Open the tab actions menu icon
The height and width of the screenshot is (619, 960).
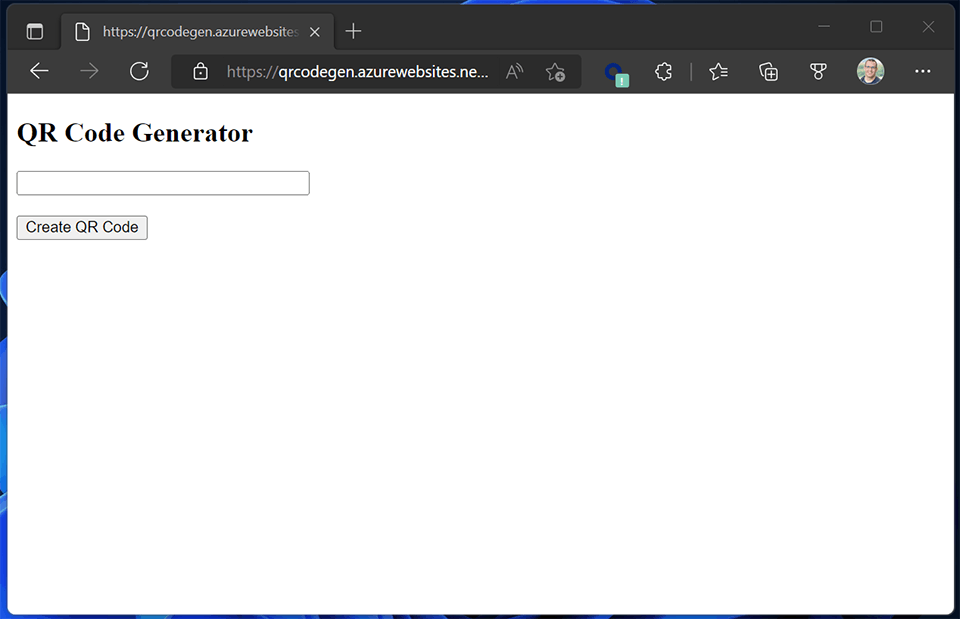pyautogui.click(x=34, y=31)
